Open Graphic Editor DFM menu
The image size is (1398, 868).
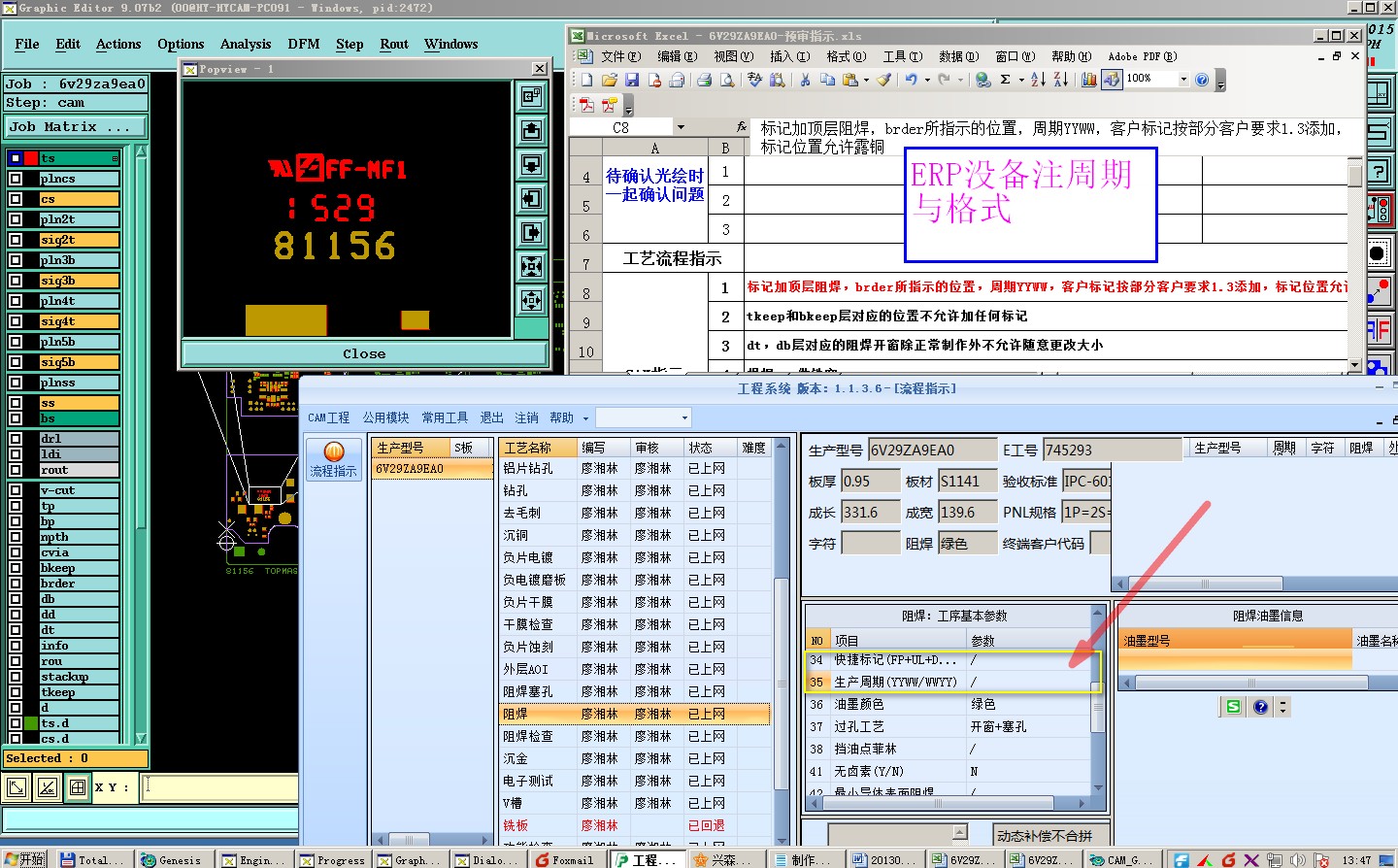304,45
